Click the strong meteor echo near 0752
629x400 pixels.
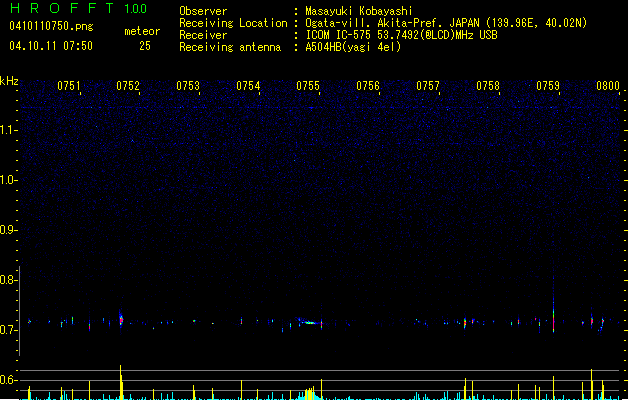click(x=121, y=319)
